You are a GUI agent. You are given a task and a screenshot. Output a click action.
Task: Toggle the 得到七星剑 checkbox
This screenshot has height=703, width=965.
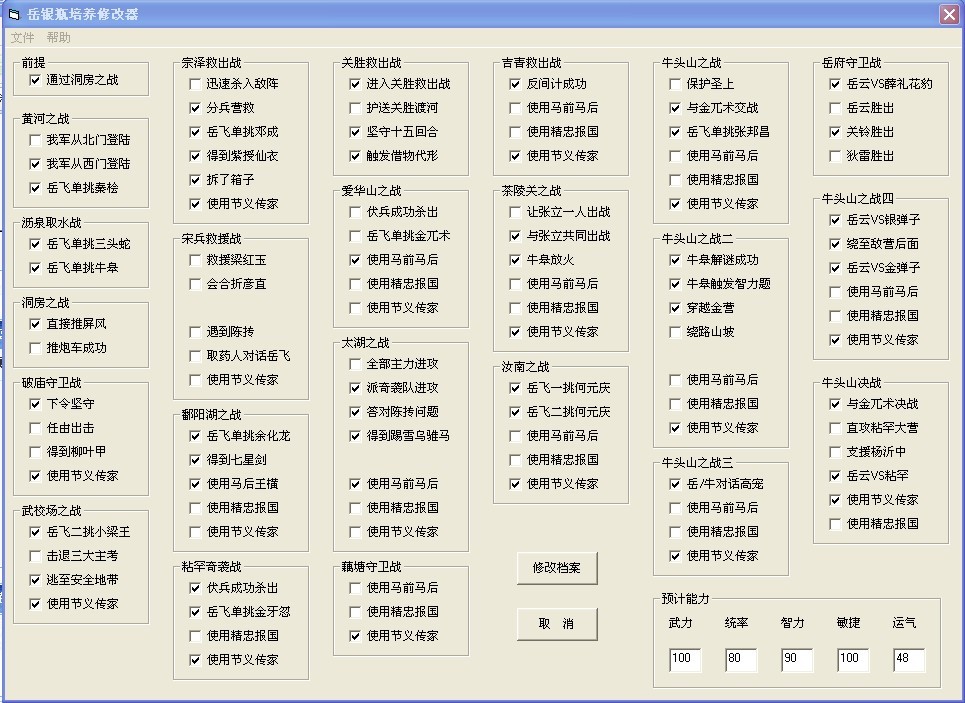click(x=196, y=460)
